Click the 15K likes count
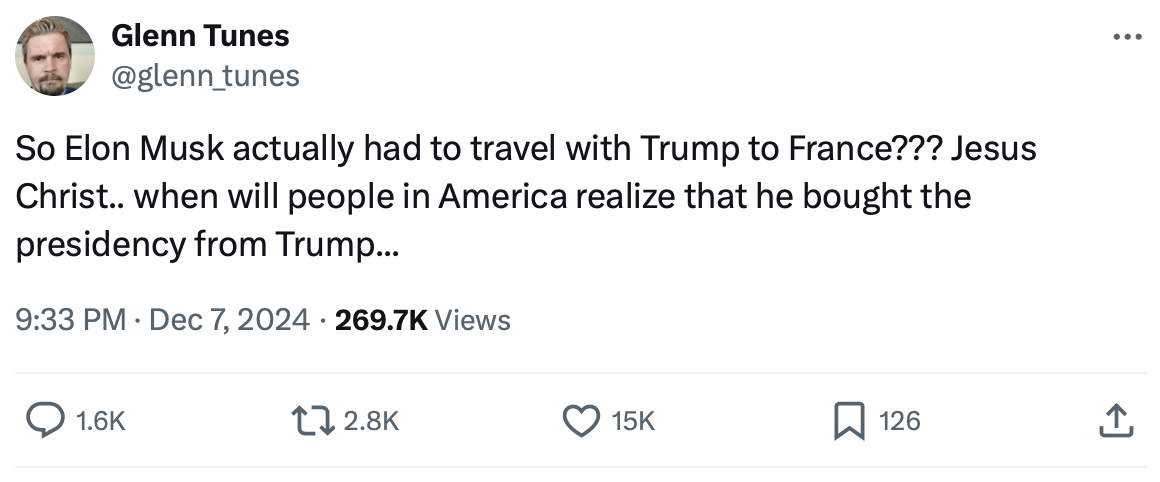1160x482 pixels. 632,422
